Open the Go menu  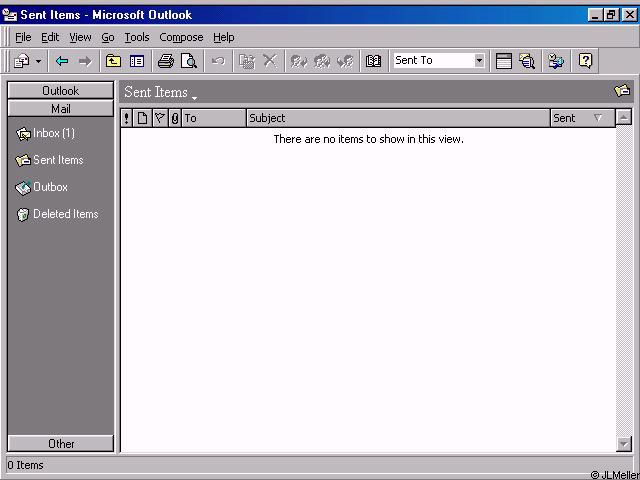click(x=108, y=37)
